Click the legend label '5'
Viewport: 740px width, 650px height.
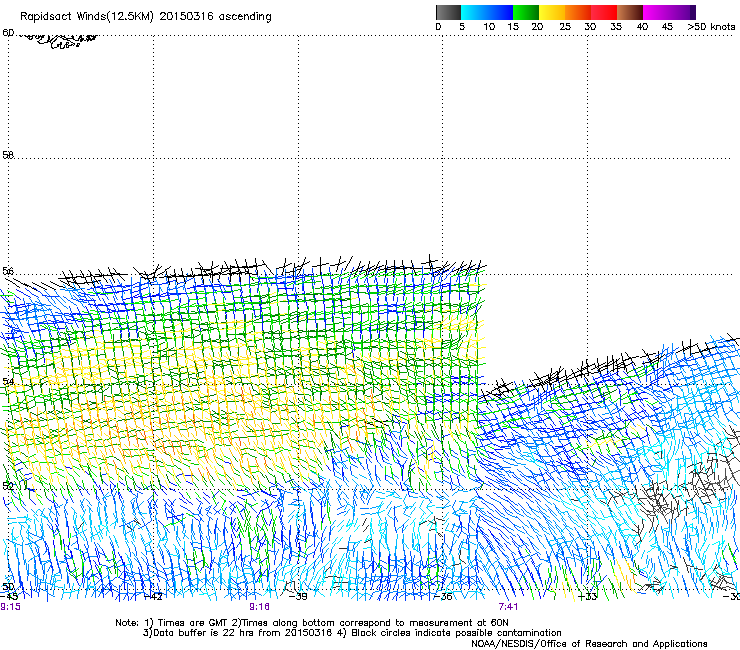coord(462,27)
